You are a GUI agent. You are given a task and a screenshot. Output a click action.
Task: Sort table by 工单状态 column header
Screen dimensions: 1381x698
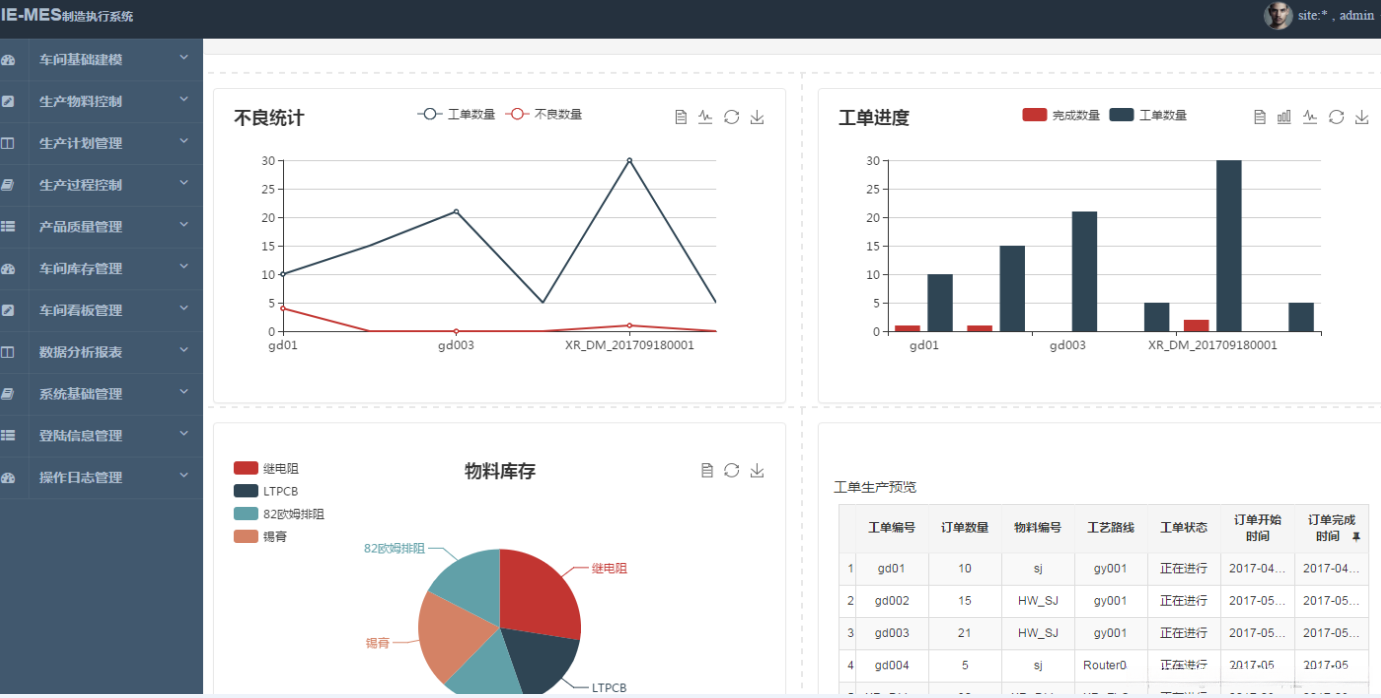[x=1184, y=528]
